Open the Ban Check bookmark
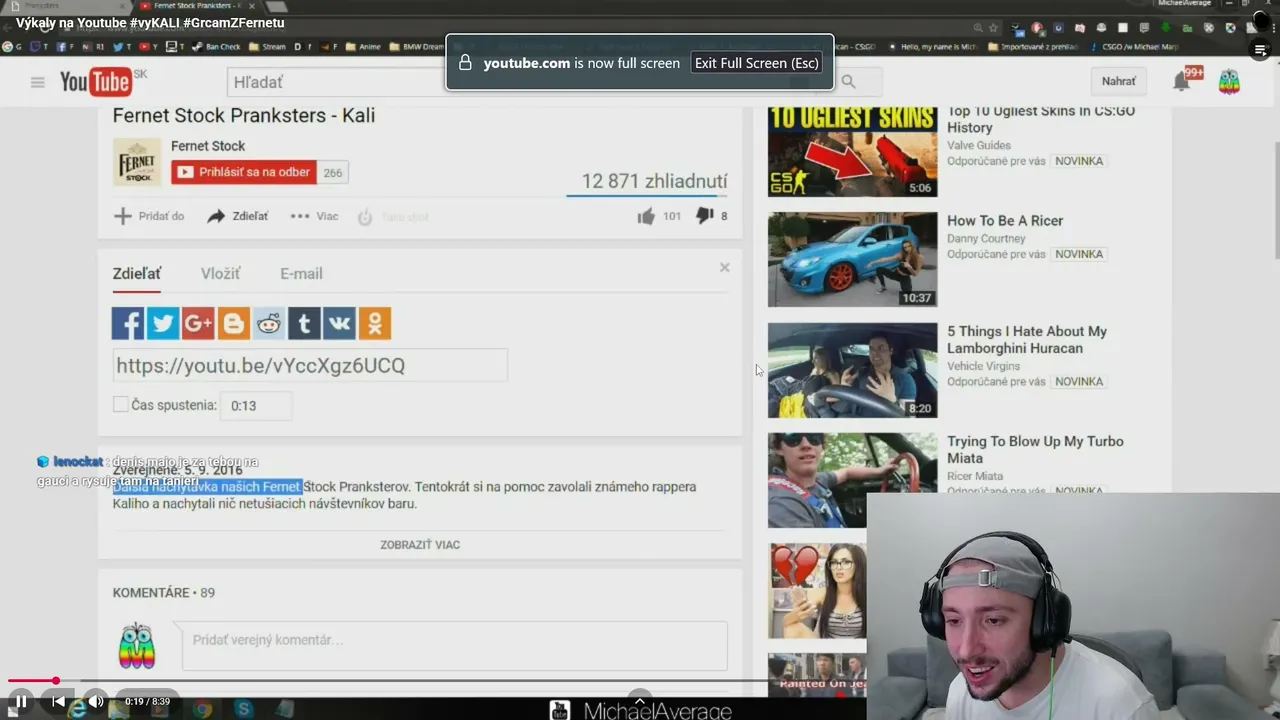1280x720 pixels. point(216,47)
